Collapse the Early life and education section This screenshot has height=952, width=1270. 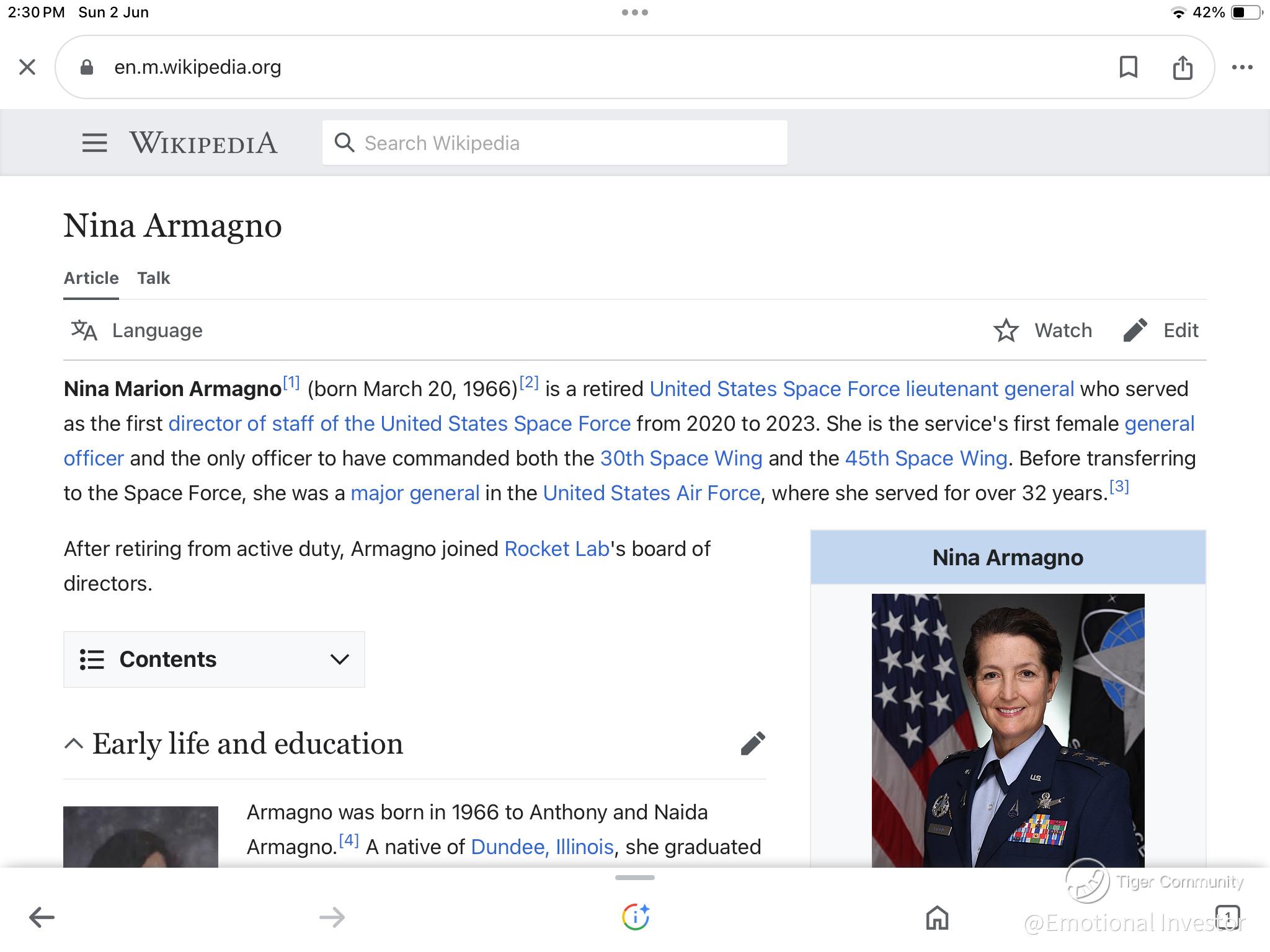pos(74,744)
